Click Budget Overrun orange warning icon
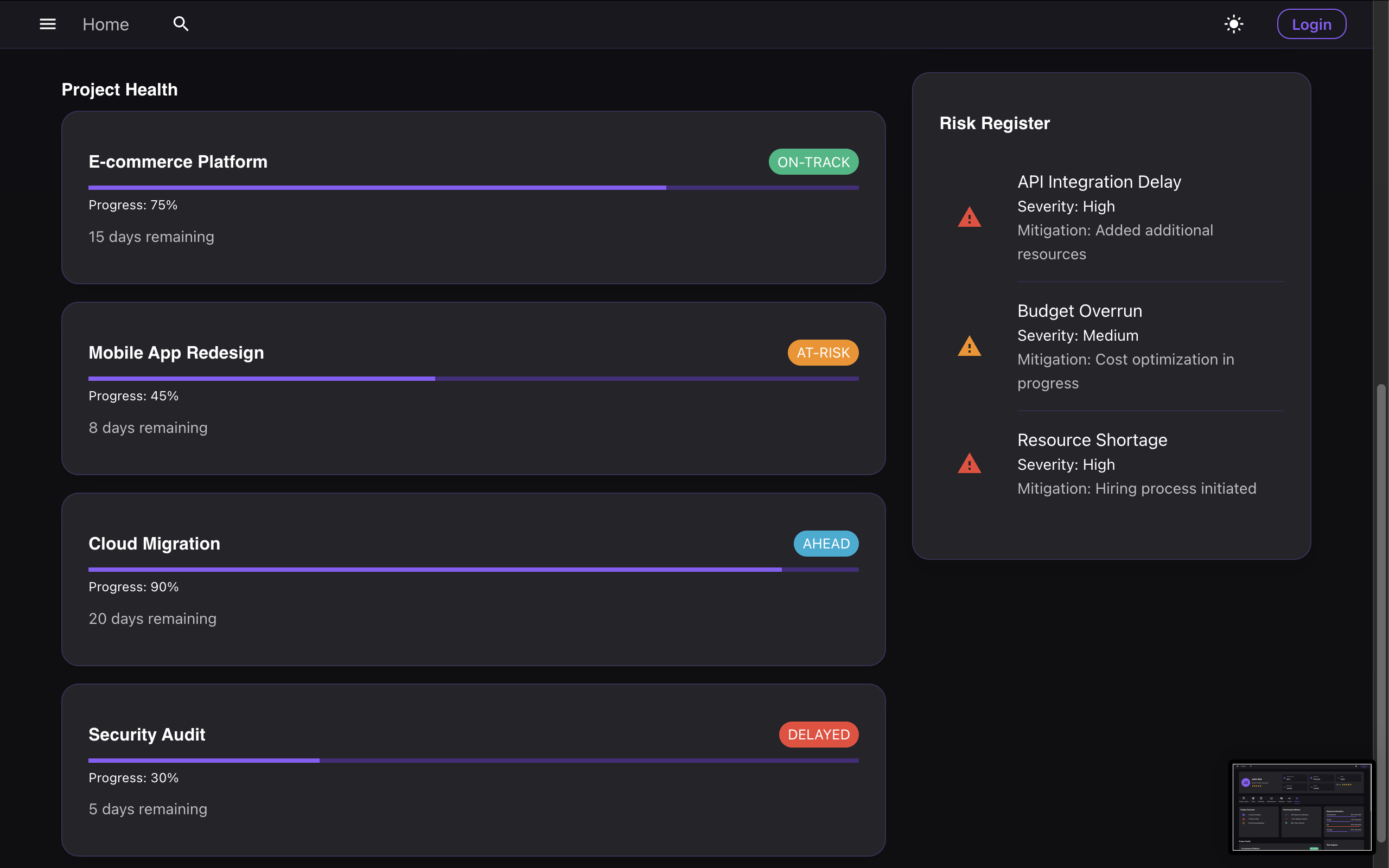Screen dimensions: 1389x868 coord(969,347)
